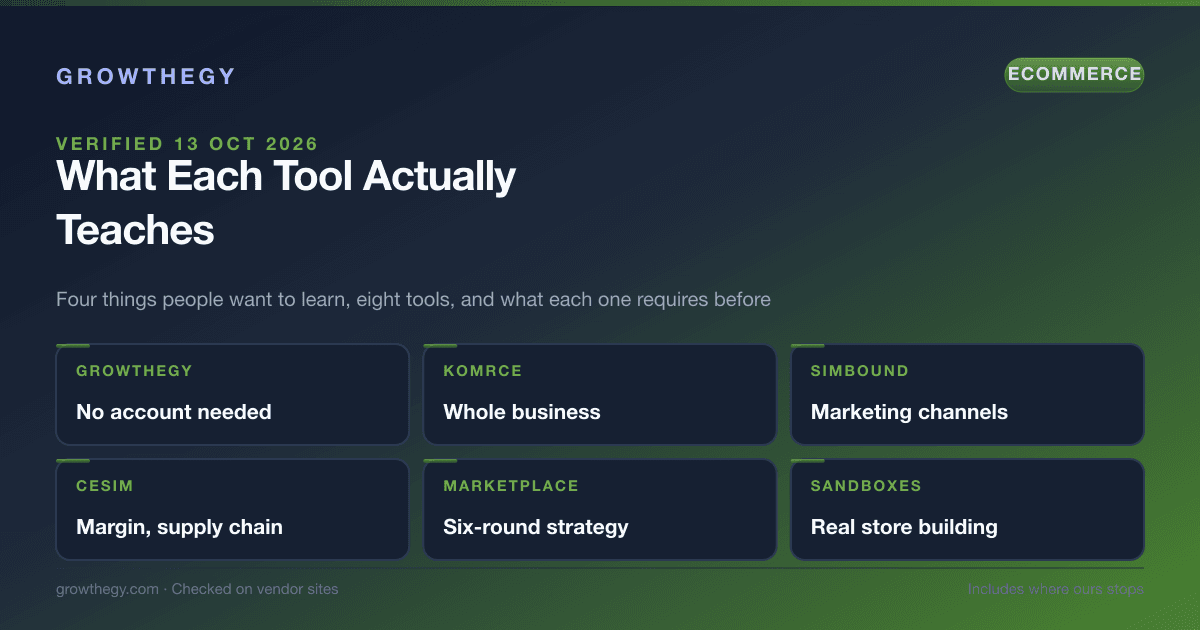This screenshot has width=1200, height=630.
Task: Select the Marketplace 'Six-round strategy' card
Action: point(600,509)
